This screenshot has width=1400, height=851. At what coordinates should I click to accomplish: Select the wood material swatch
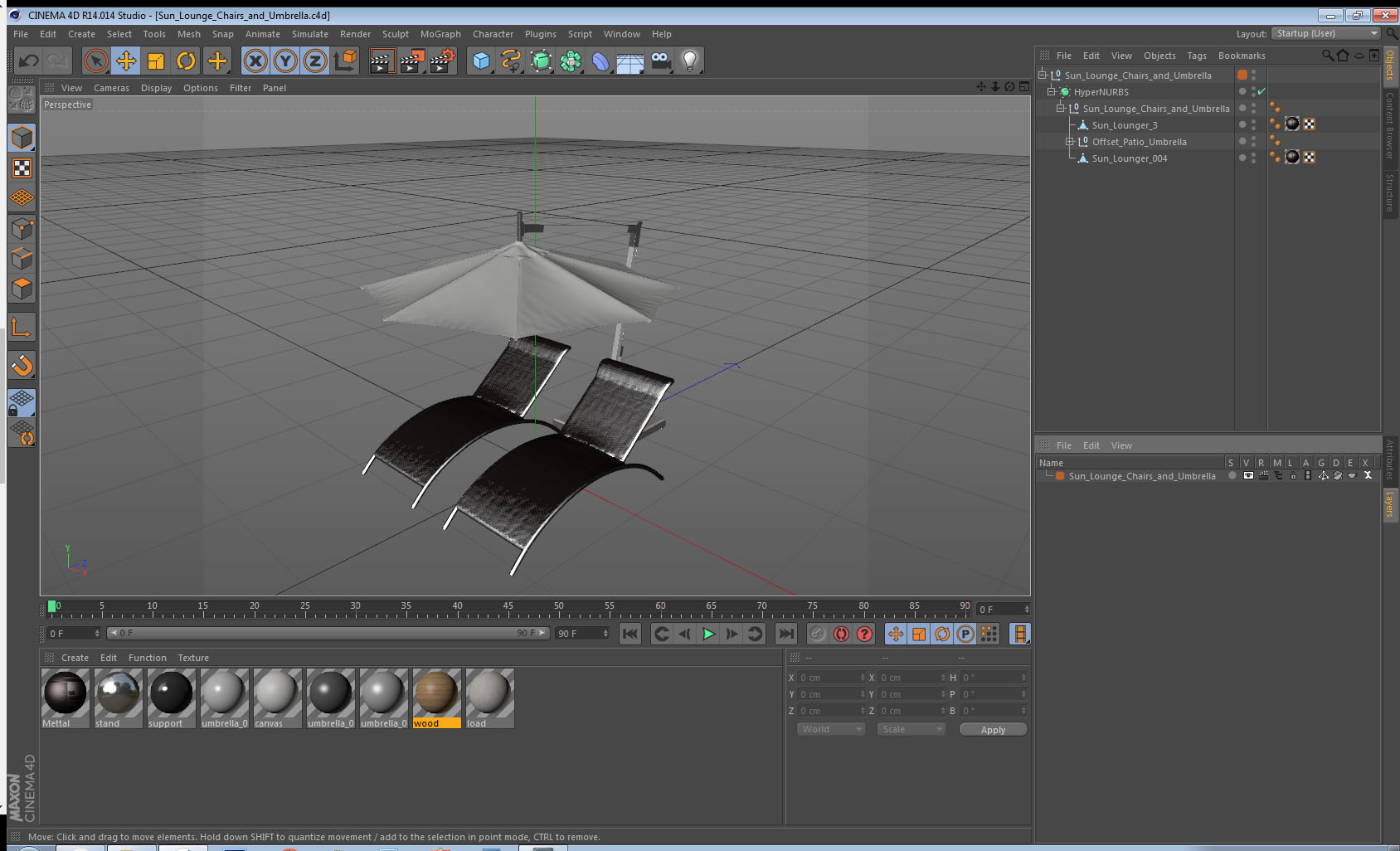[x=436, y=698]
